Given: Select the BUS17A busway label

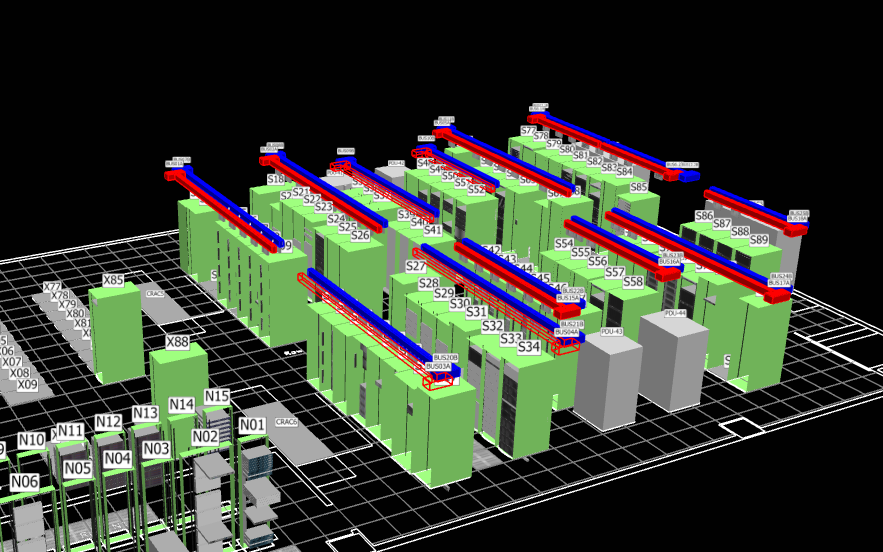Looking at the screenshot, I should point(779,283).
